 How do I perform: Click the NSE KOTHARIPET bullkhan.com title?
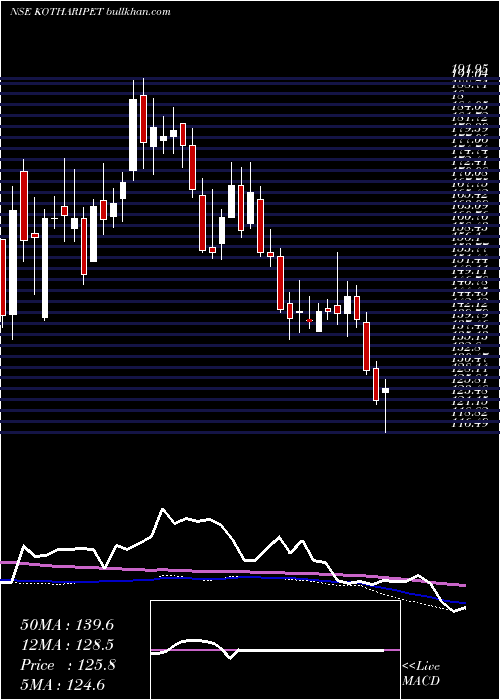90,12
